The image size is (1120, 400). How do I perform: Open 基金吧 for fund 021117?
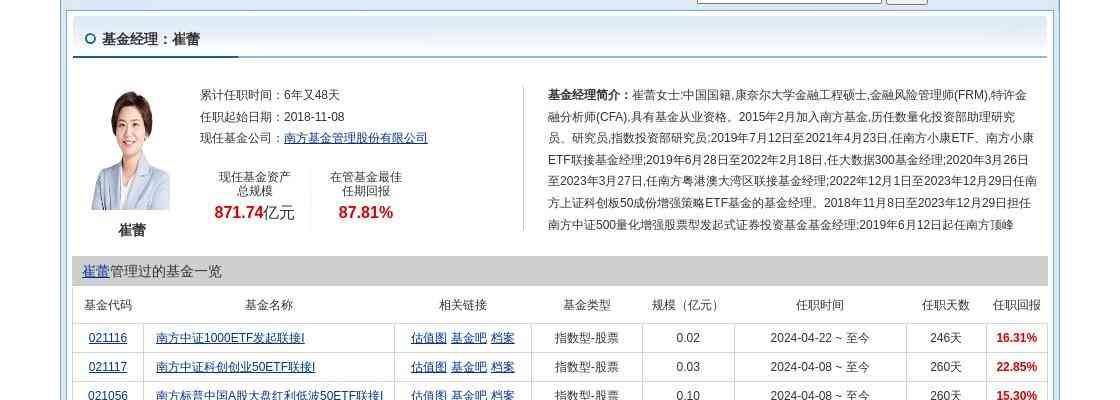[x=469, y=367]
